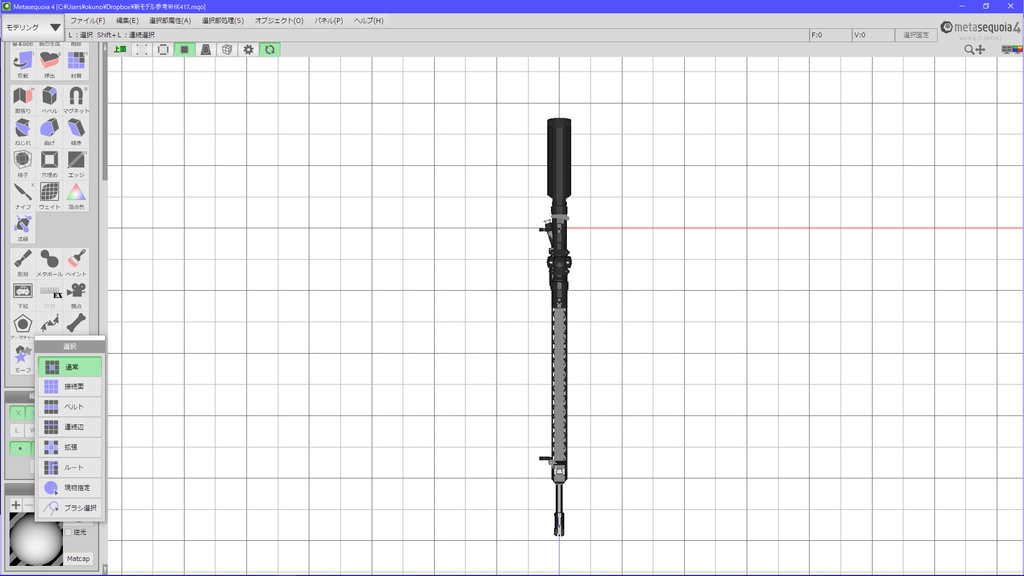Screen dimensions: 1024x576
Task: Open the ファイル(F) menu
Action: pos(88,21)
